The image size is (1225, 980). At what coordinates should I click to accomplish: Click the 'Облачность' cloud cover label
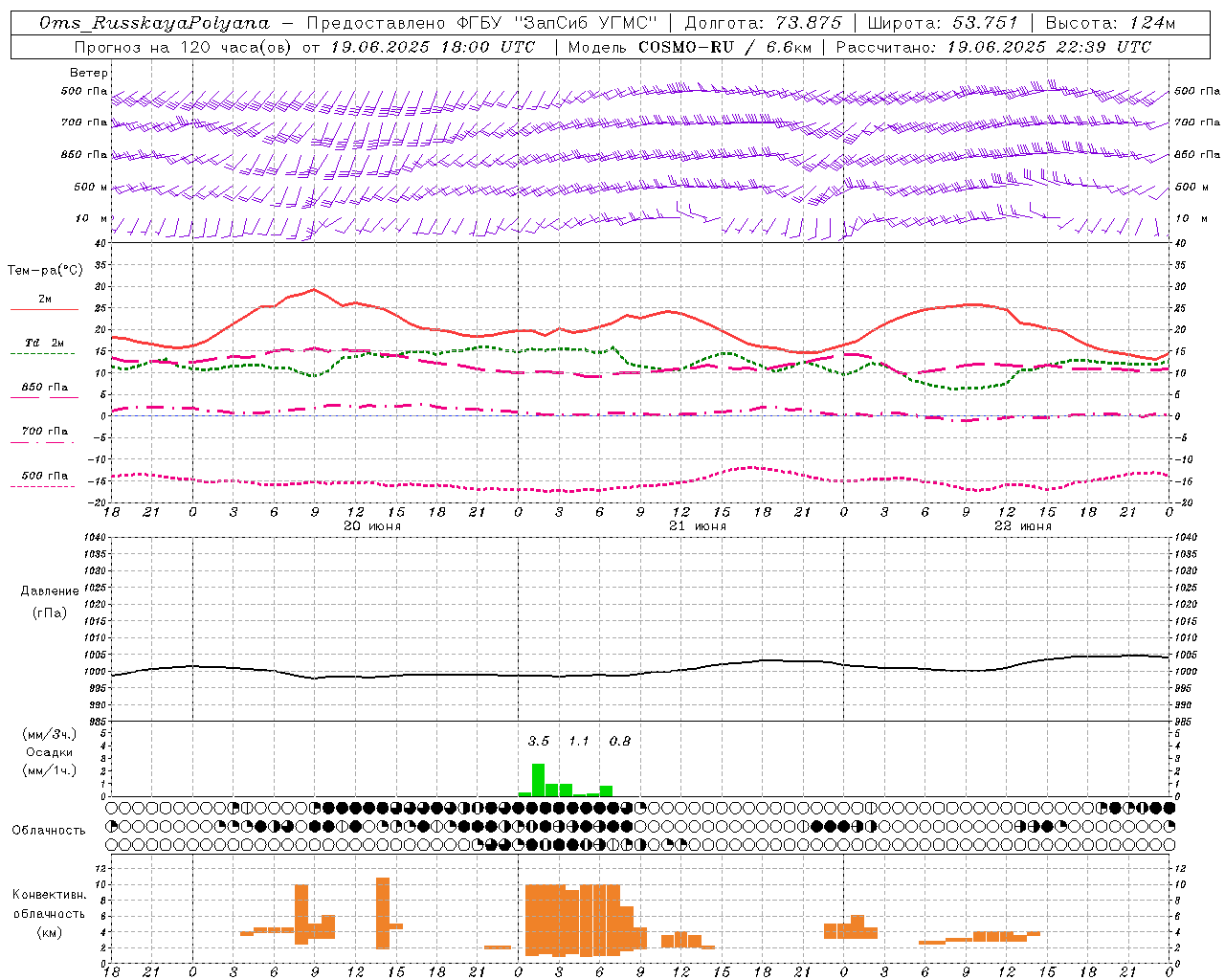[x=49, y=831]
